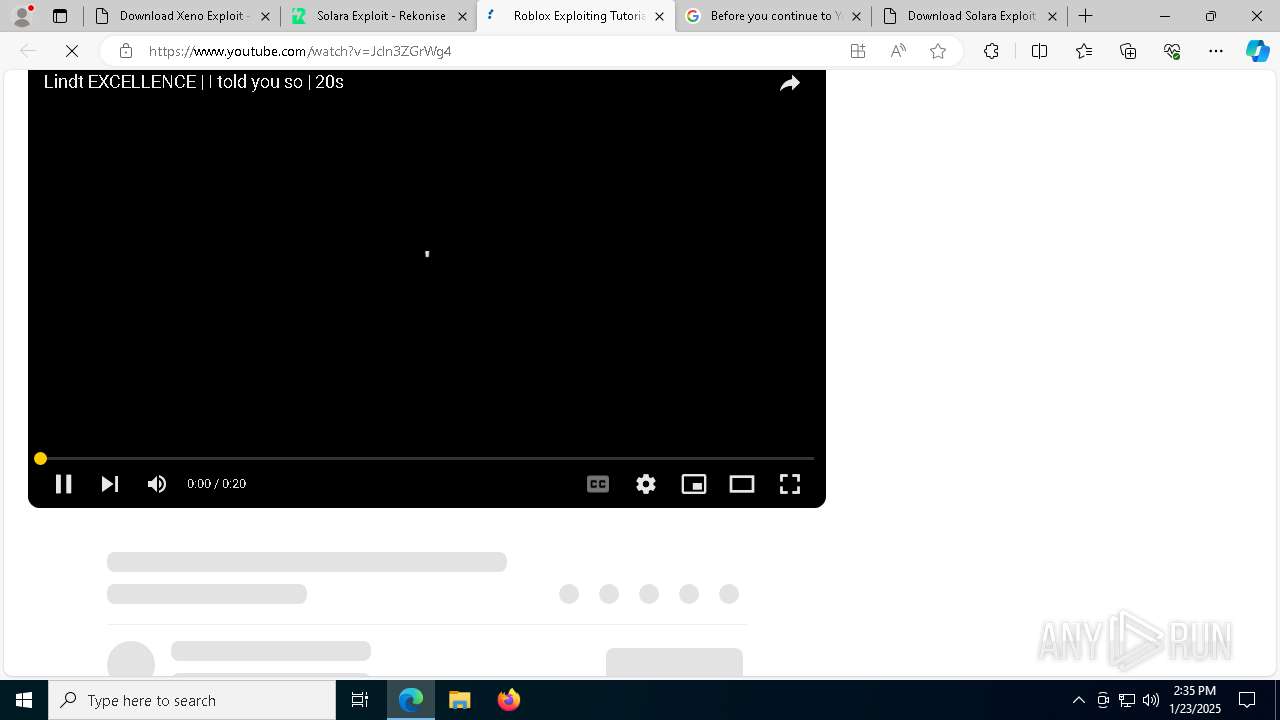
Task: Open Edge profile avatar
Action: [x=22, y=16]
